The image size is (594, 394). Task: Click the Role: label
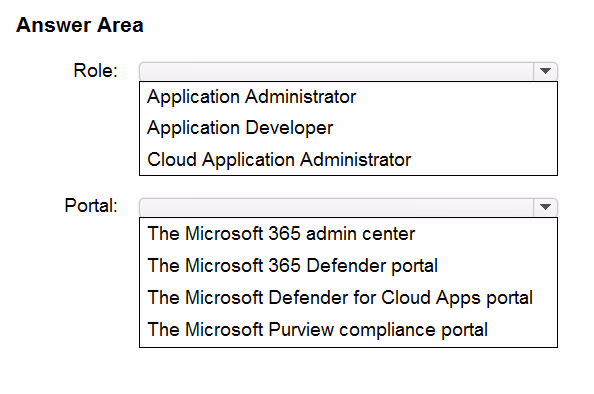[95, 70]
